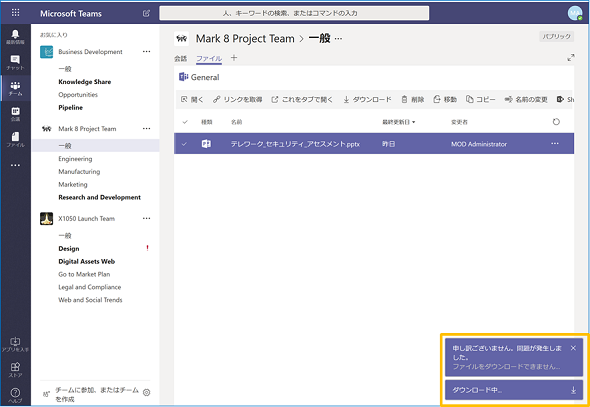Select the ファイル tab
This screenshot has height=407, width=590.
[209, 58]
